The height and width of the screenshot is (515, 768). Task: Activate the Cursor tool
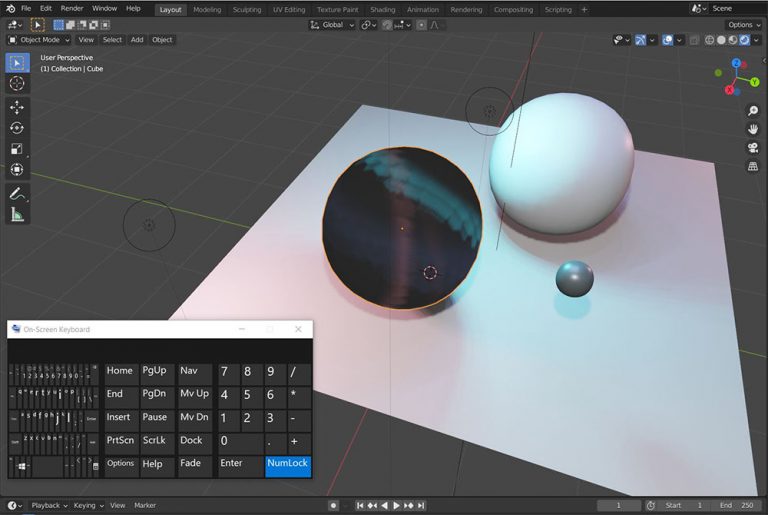(17, 83)
